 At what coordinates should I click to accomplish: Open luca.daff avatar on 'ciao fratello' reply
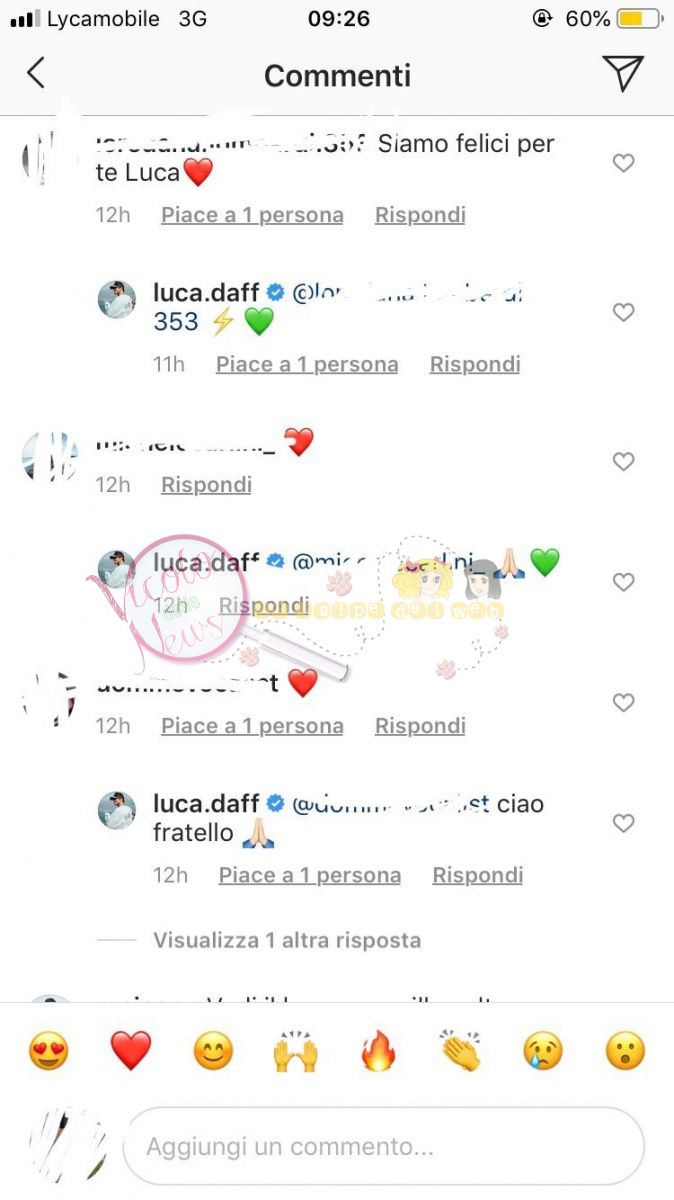click(x=116, y=810)
